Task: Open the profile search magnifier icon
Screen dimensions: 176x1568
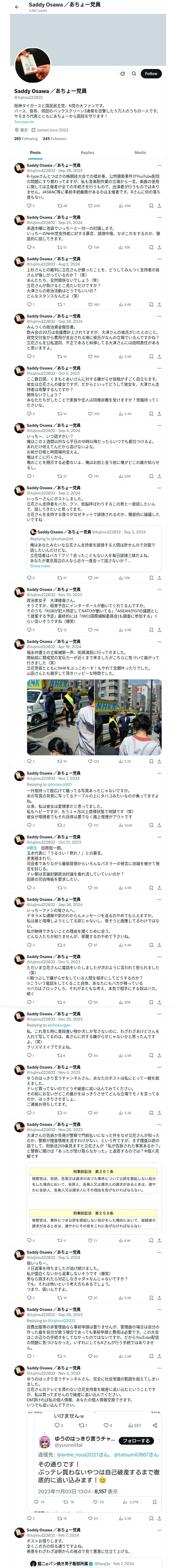Action: 133,74
